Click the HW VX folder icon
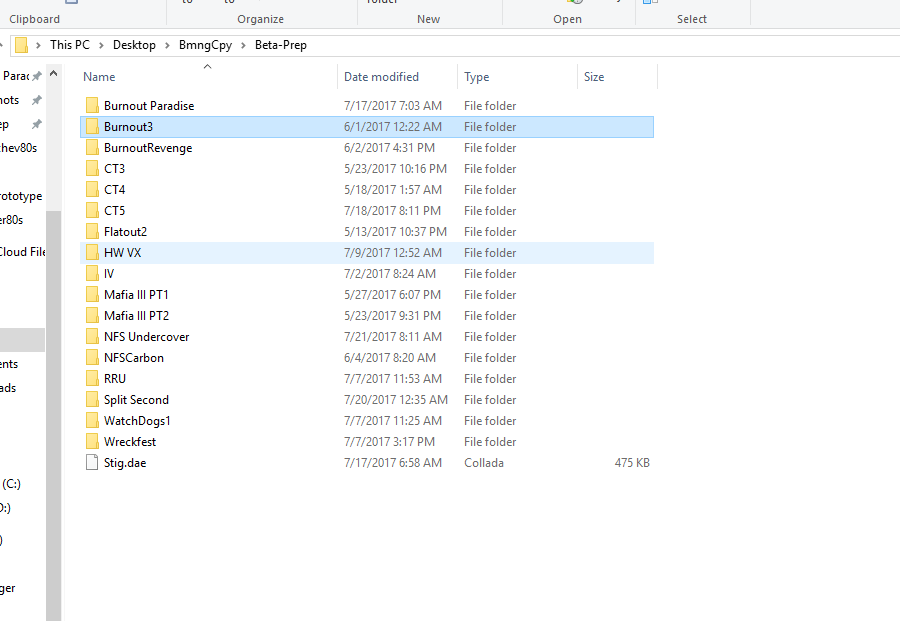Image resolution: width=900 pixels, height=621 pixels. tap(92, 253)
